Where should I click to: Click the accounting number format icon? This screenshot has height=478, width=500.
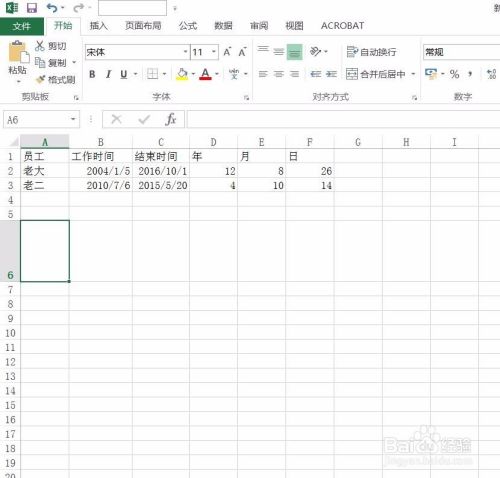431,74
